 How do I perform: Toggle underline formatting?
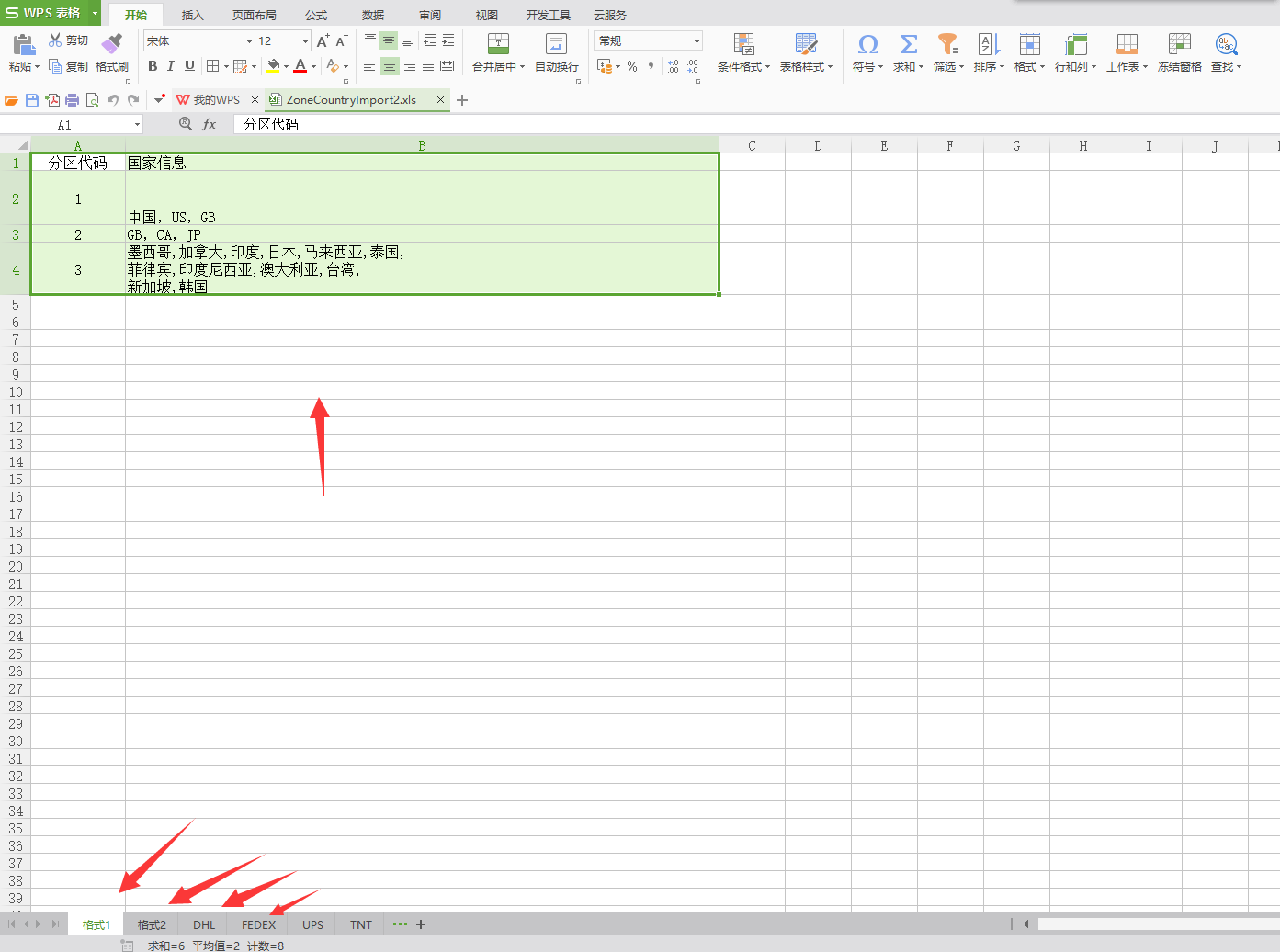click(x=189, y=66)
